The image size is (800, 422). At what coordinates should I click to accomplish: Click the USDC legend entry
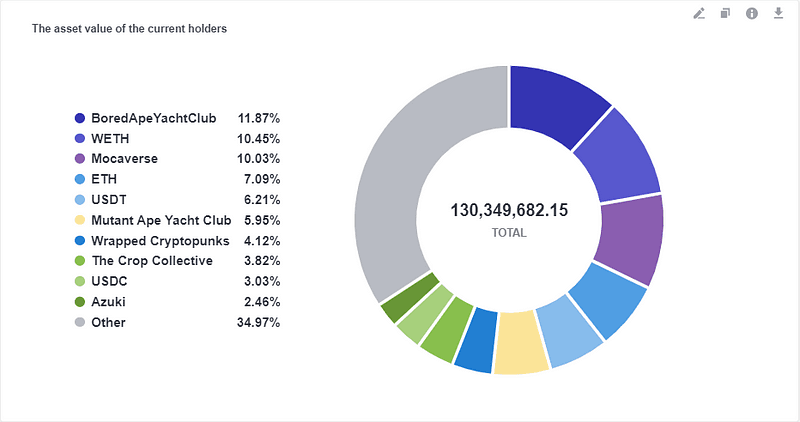[177, 281]
